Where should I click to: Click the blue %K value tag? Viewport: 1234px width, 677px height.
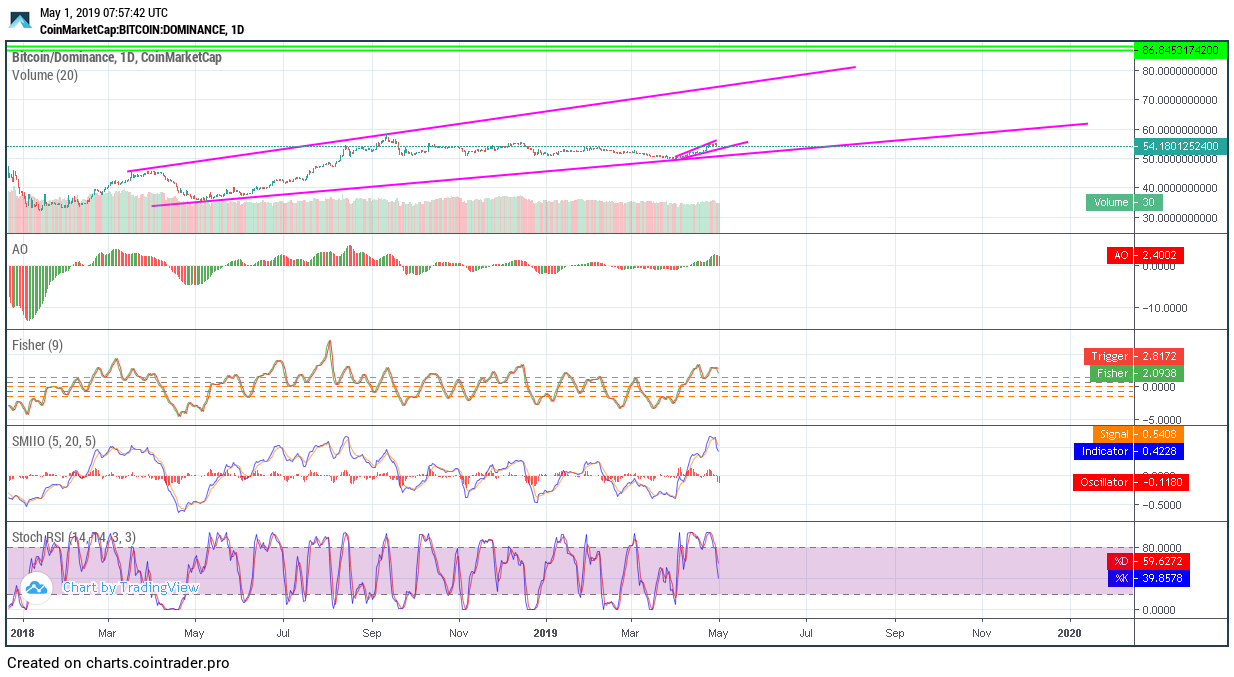1148,578
